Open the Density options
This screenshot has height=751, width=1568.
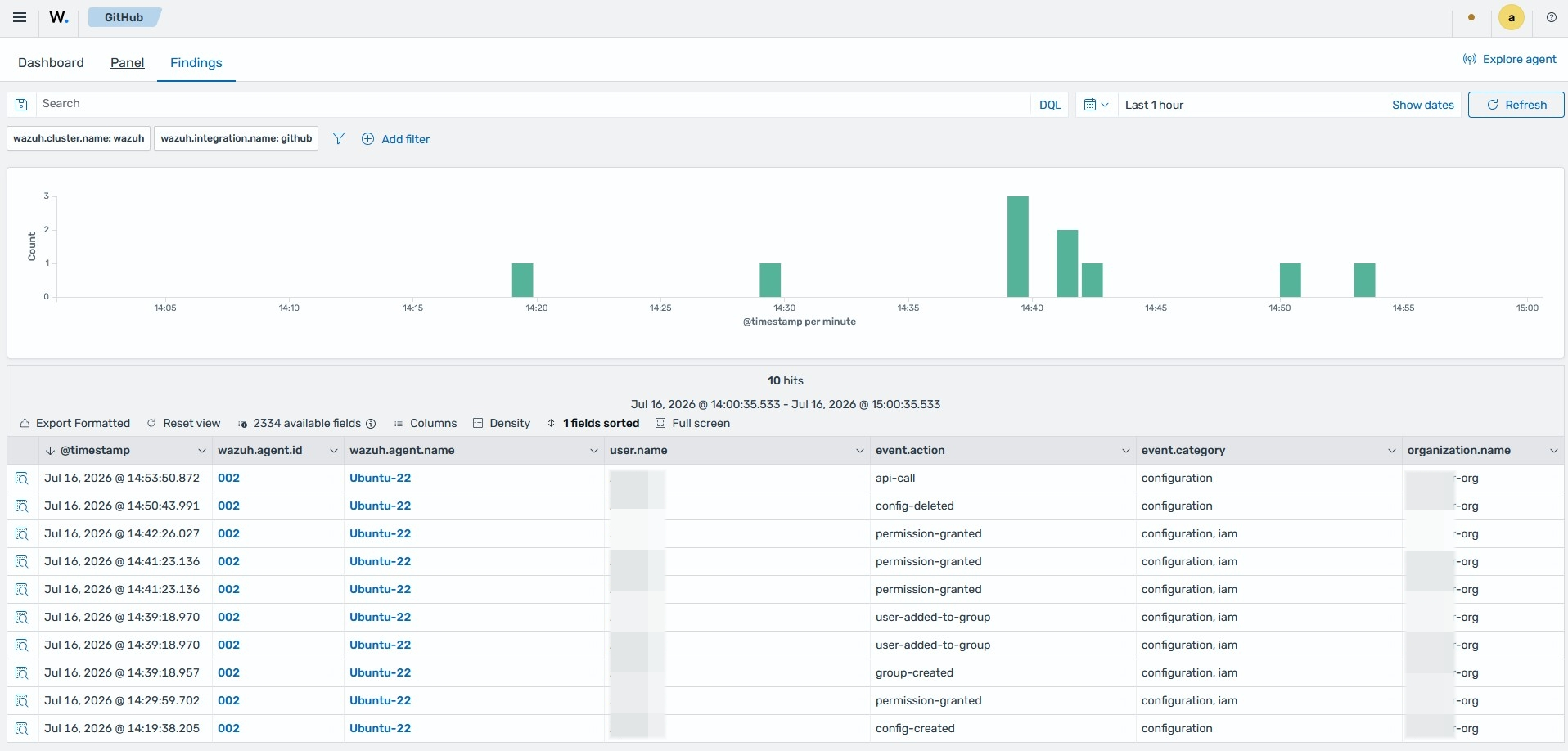pos(502,423)
